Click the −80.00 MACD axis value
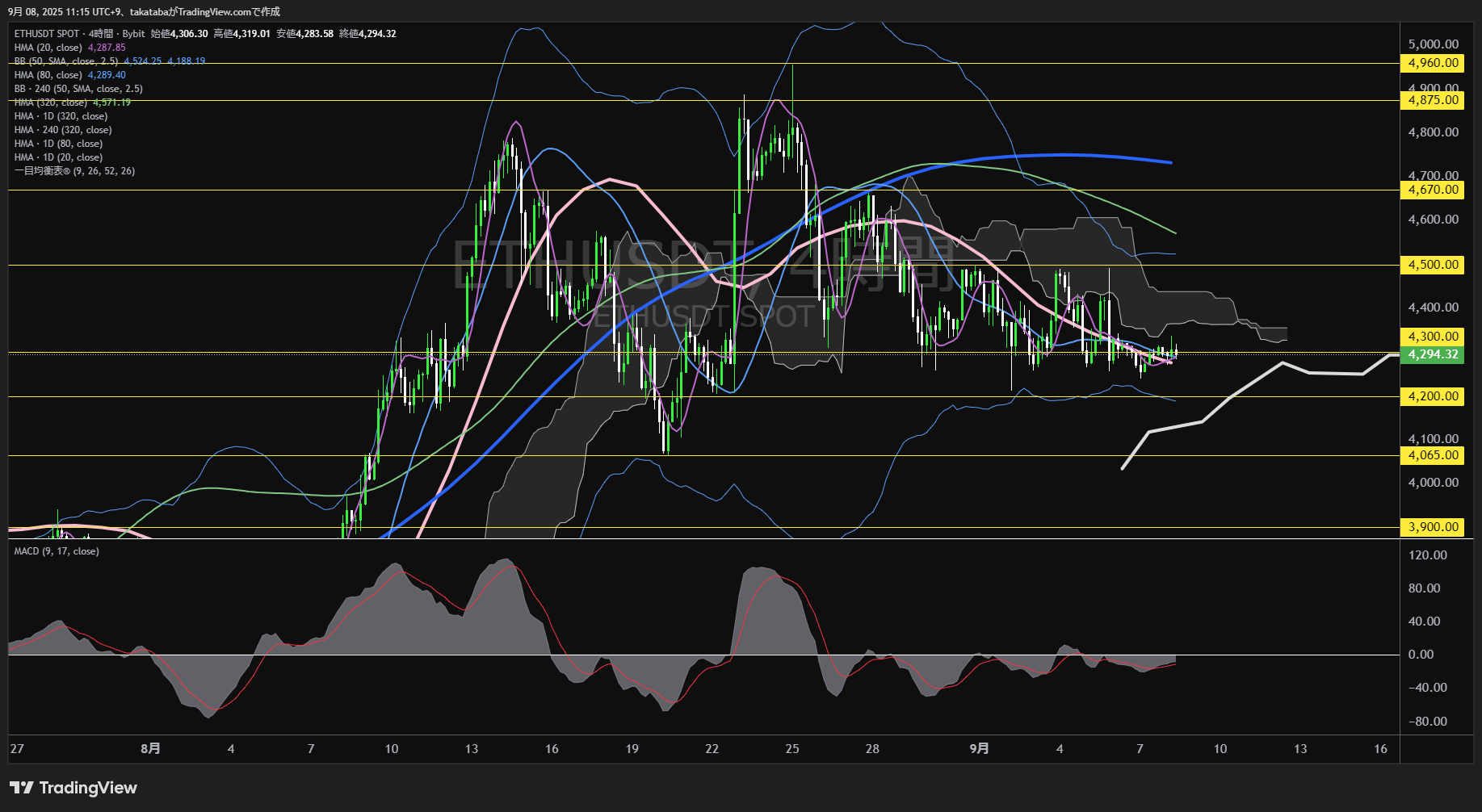Image resolution: width=1482 pixels, height=812 pixels. tap(1428, 722)
